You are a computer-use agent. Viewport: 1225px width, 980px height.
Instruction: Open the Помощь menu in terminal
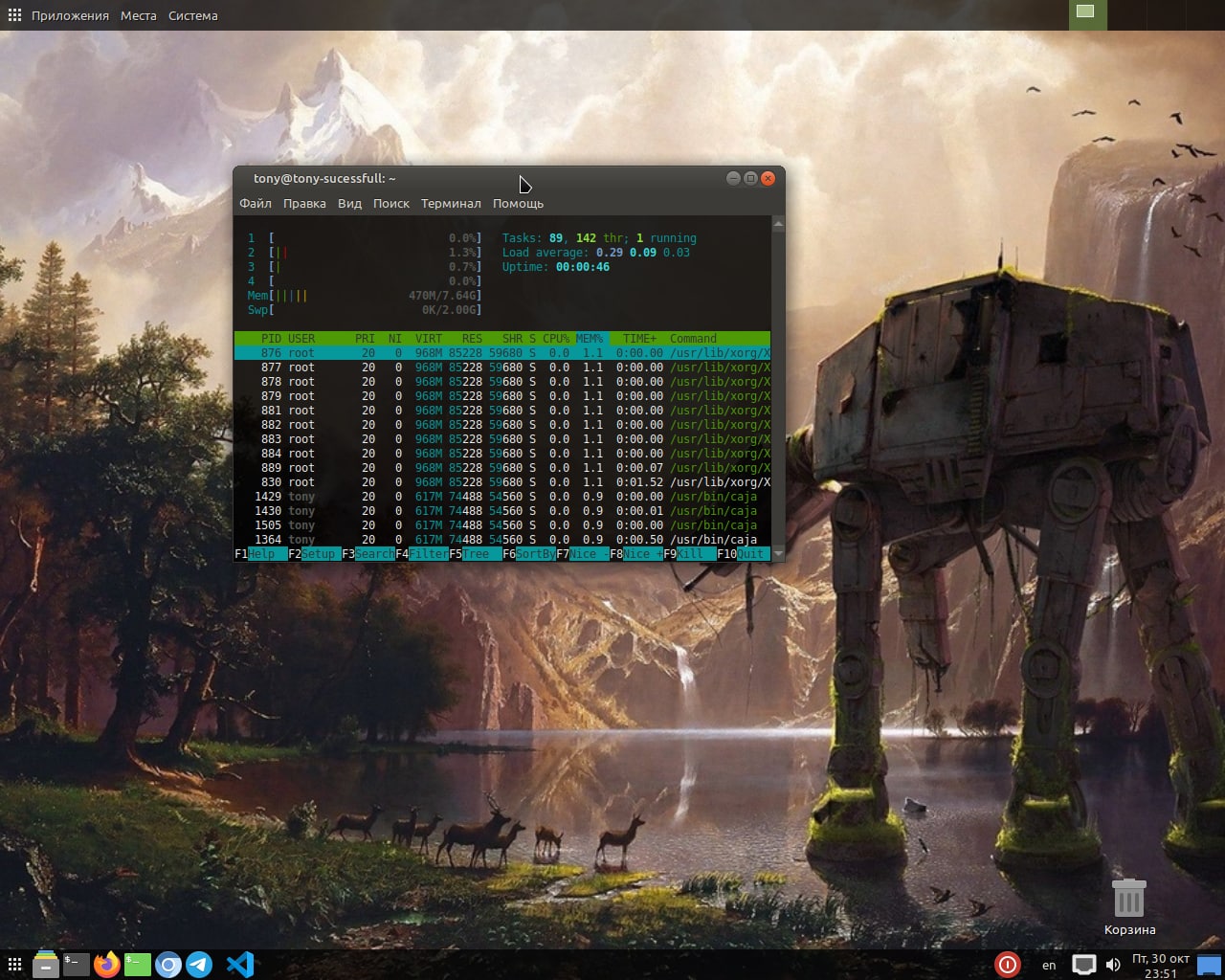click(x=518, y=203)
